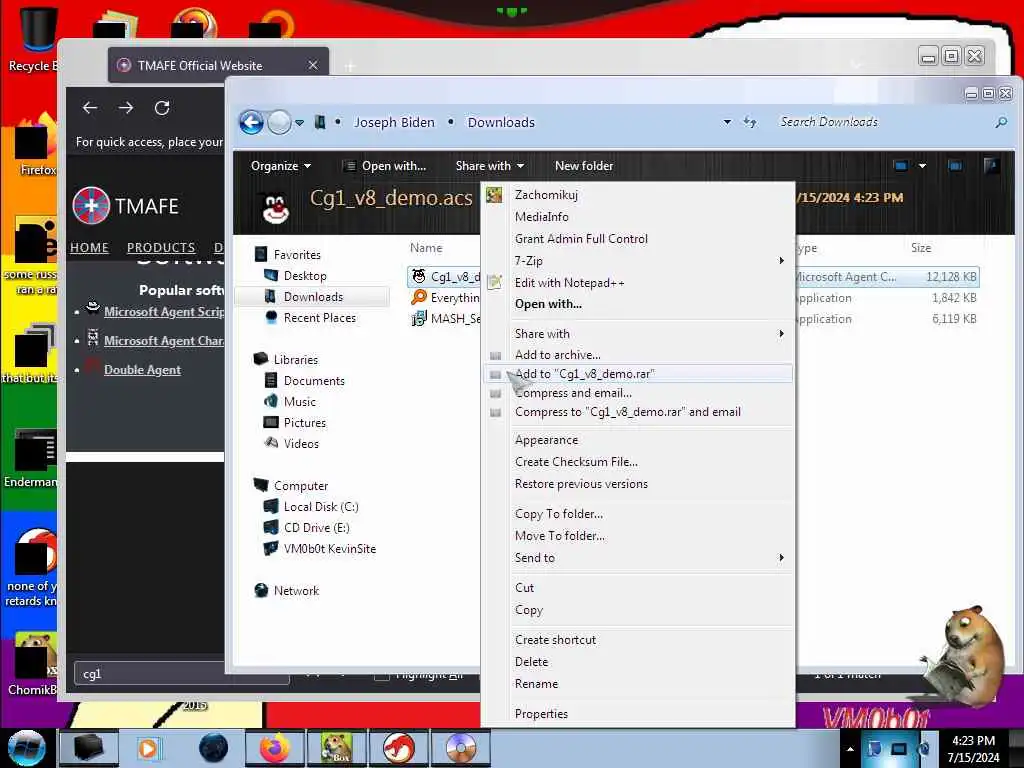The width and height of the screenshot is (1024, 768).
Task: Open the Videos library
Action: pyautogui.click(x=292, y=443)
